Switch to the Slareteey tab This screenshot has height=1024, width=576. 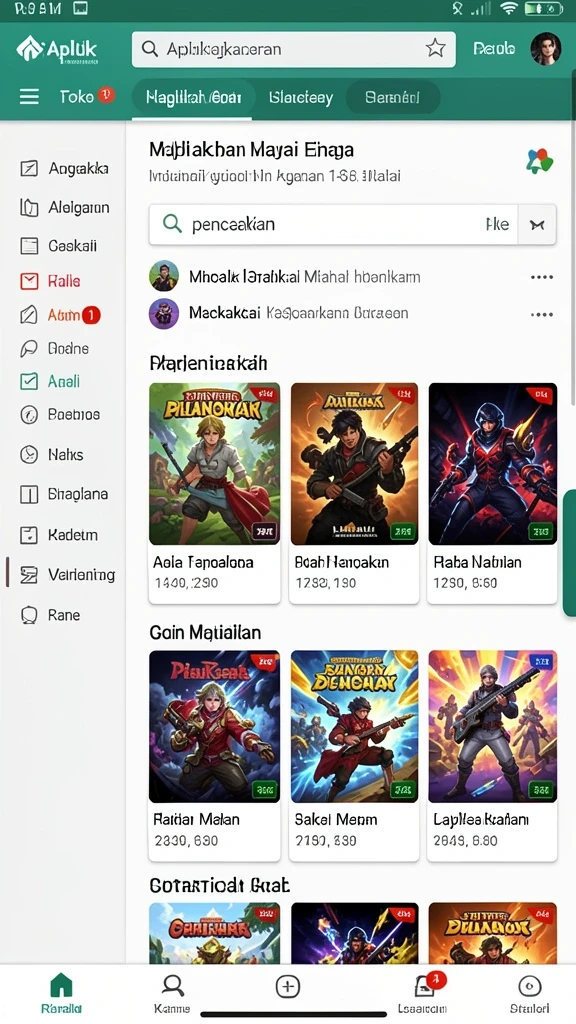[x=301, y=98]
